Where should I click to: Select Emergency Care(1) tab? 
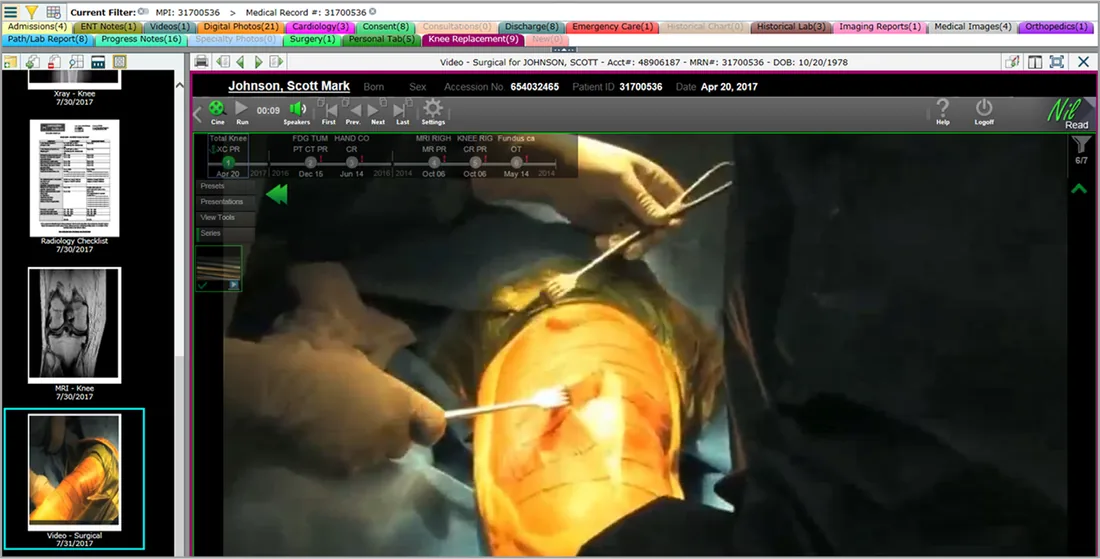point(612,27)
